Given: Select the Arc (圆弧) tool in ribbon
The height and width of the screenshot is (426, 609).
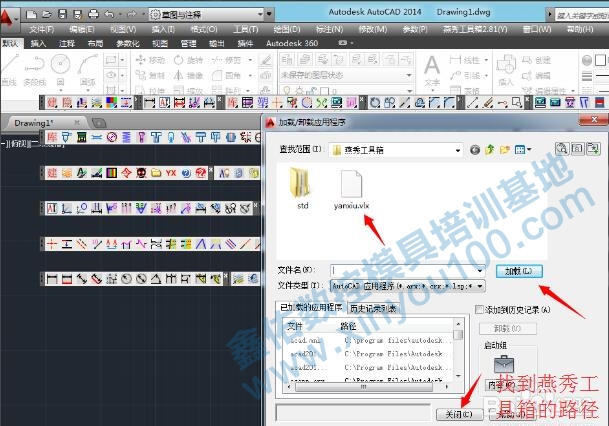Looking at the screenshot, I should [x=87, y=69].
